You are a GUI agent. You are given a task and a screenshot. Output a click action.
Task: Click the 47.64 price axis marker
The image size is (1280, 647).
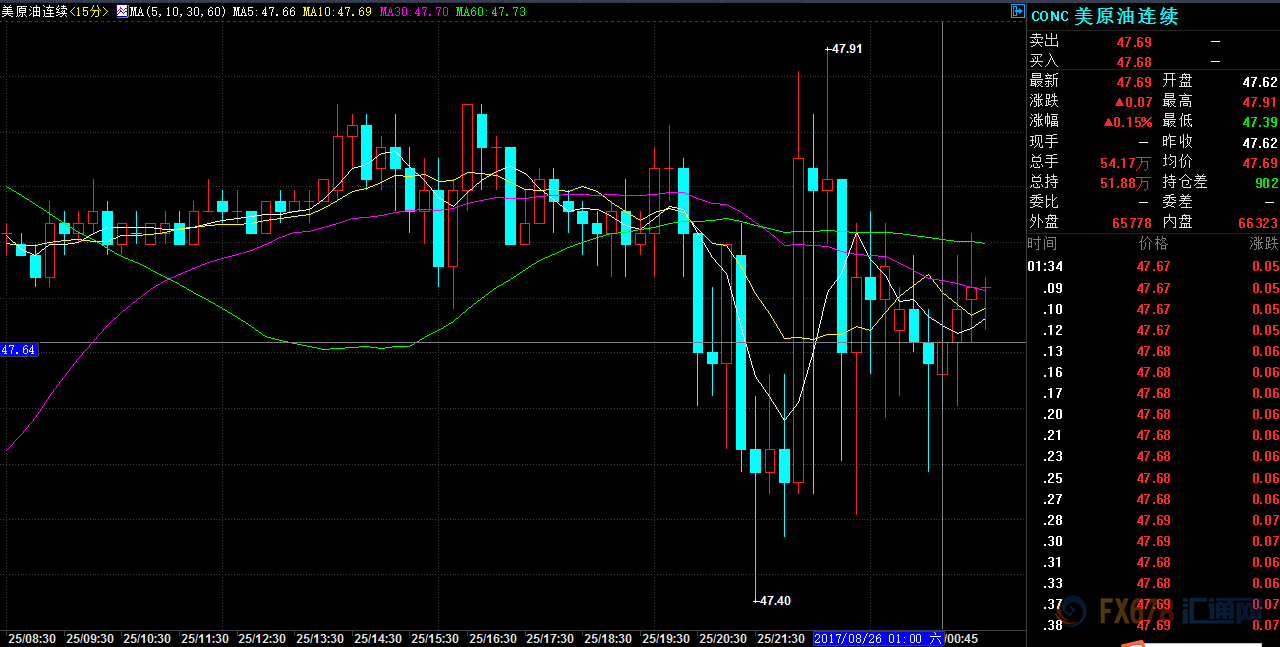point(19,350)
